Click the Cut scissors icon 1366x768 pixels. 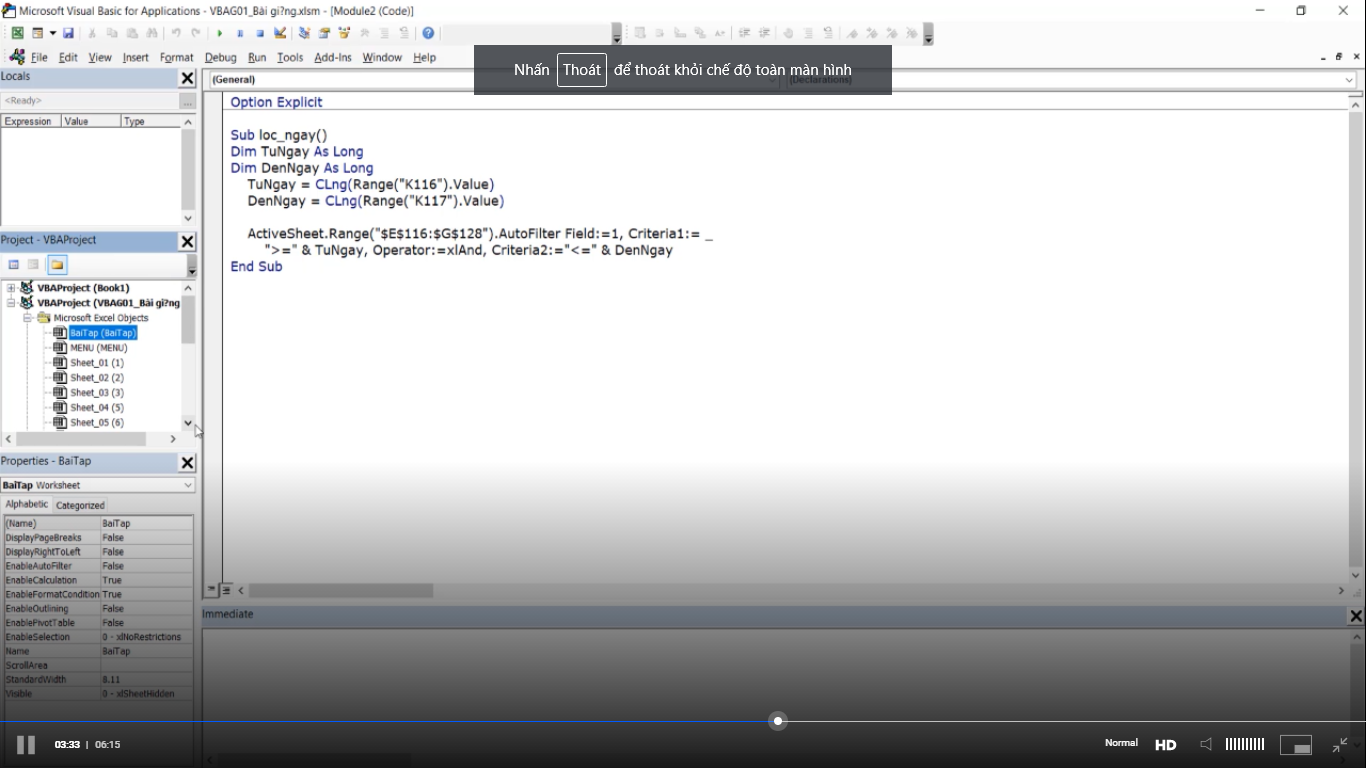92,33
